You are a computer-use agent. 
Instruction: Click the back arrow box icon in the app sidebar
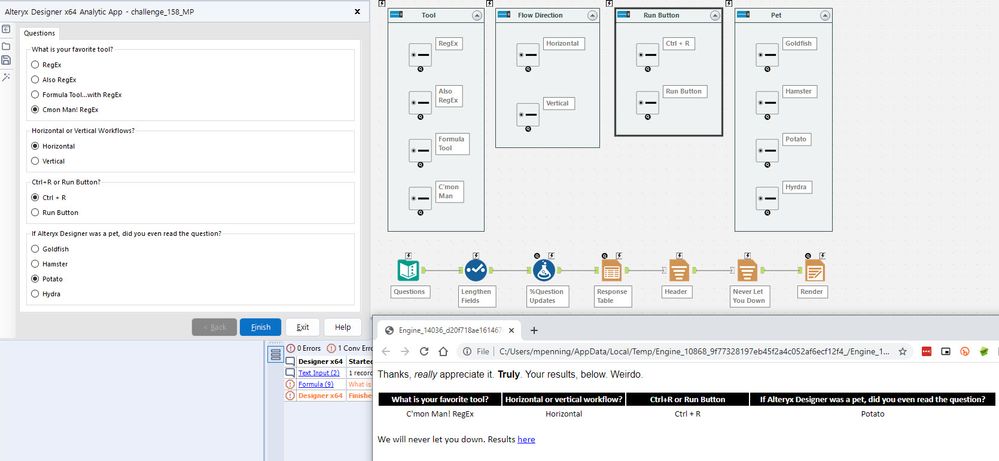pos(6,29)
